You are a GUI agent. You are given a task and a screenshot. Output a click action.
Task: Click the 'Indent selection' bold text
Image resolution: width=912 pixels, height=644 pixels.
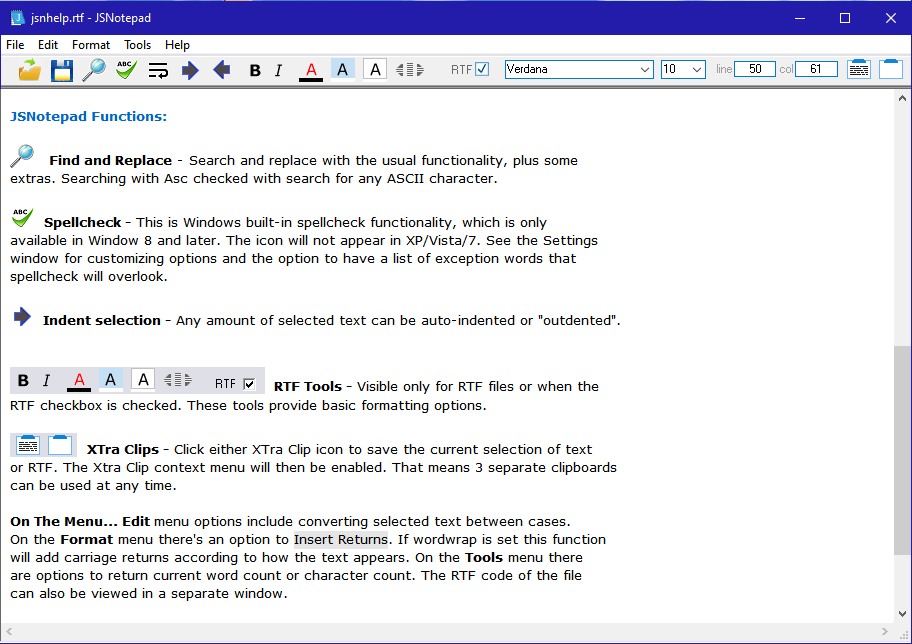[x=102, y=321]
